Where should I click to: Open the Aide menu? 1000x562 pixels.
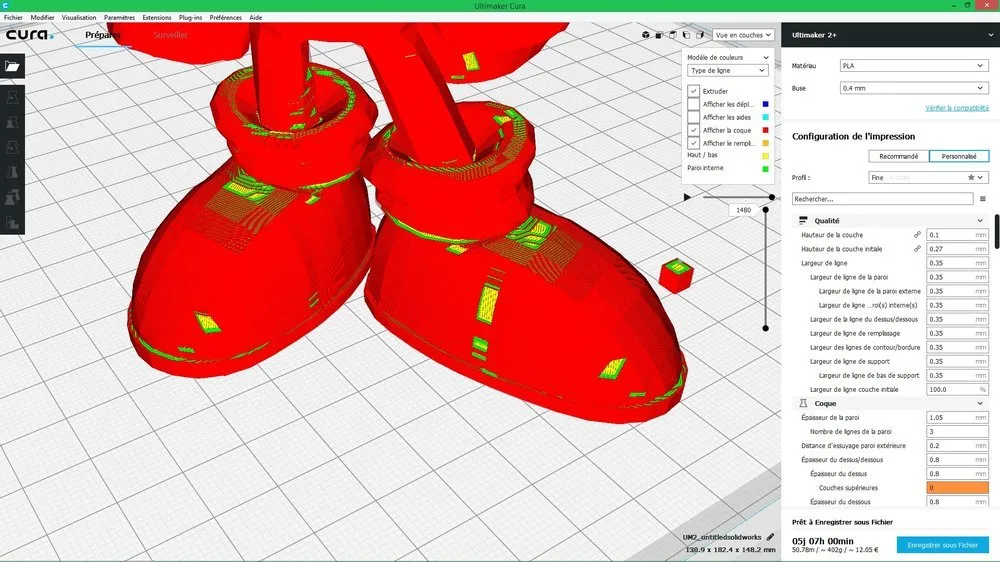256,17
